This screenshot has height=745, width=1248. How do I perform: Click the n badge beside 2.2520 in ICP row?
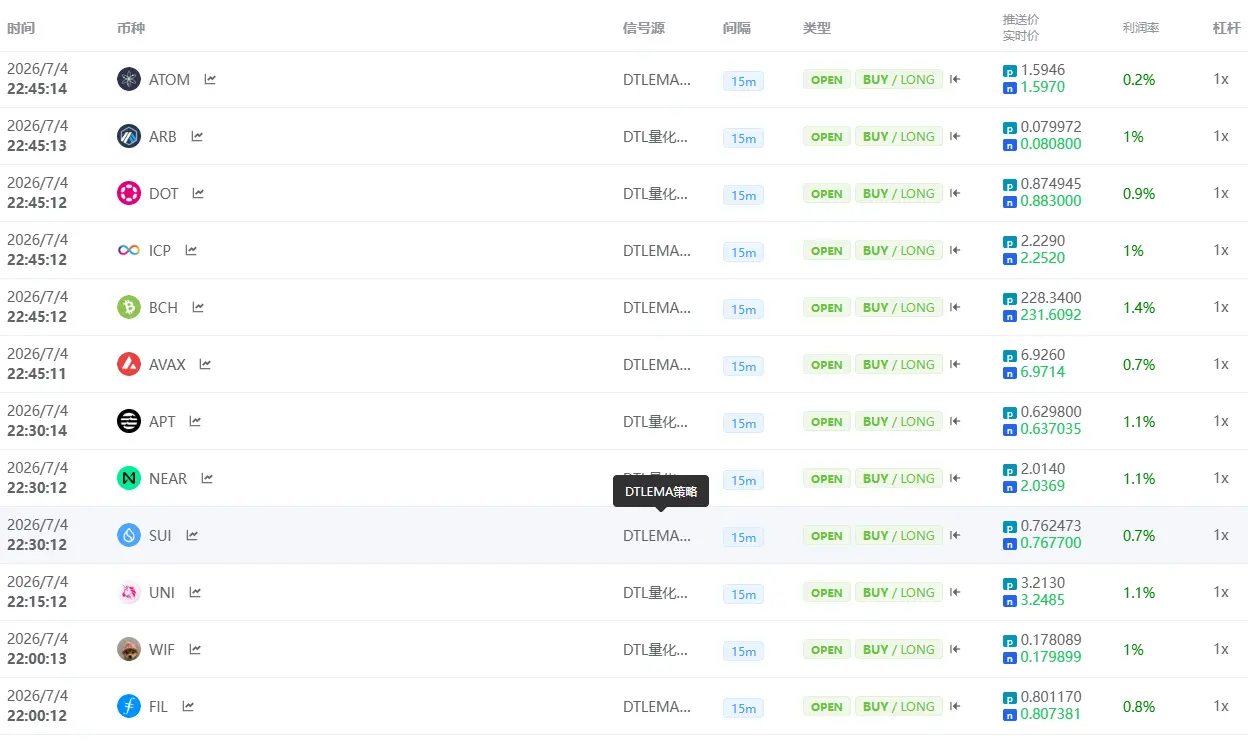click(1009, 258)
